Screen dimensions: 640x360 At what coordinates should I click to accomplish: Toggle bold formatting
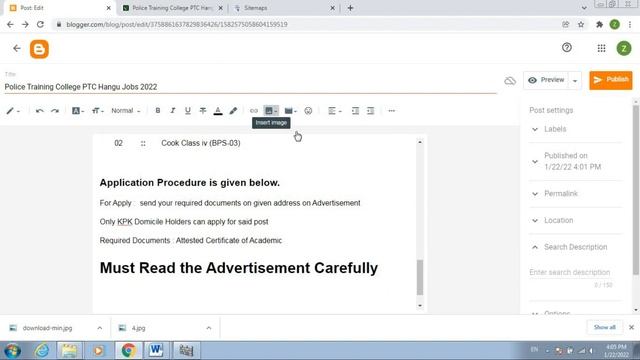[158, 111]
